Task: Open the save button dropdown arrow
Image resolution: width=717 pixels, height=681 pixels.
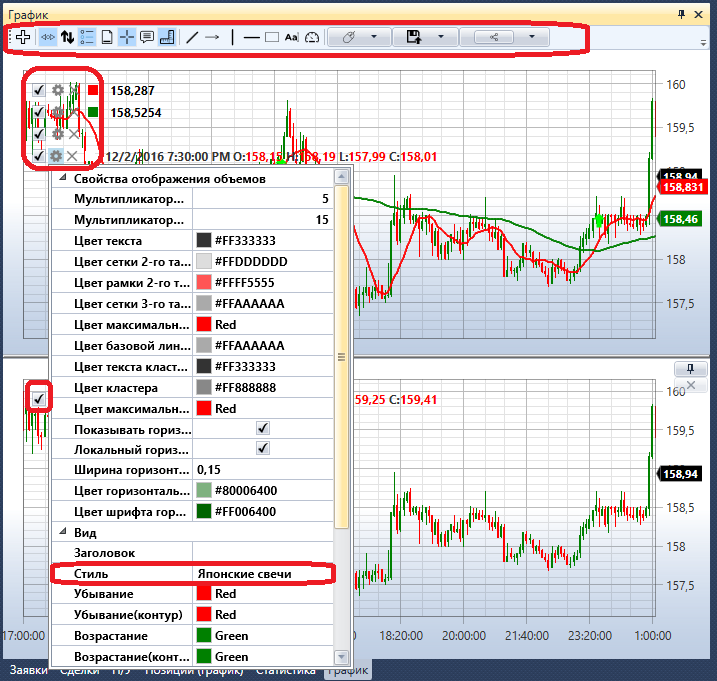Action: (x=441, y=37)
